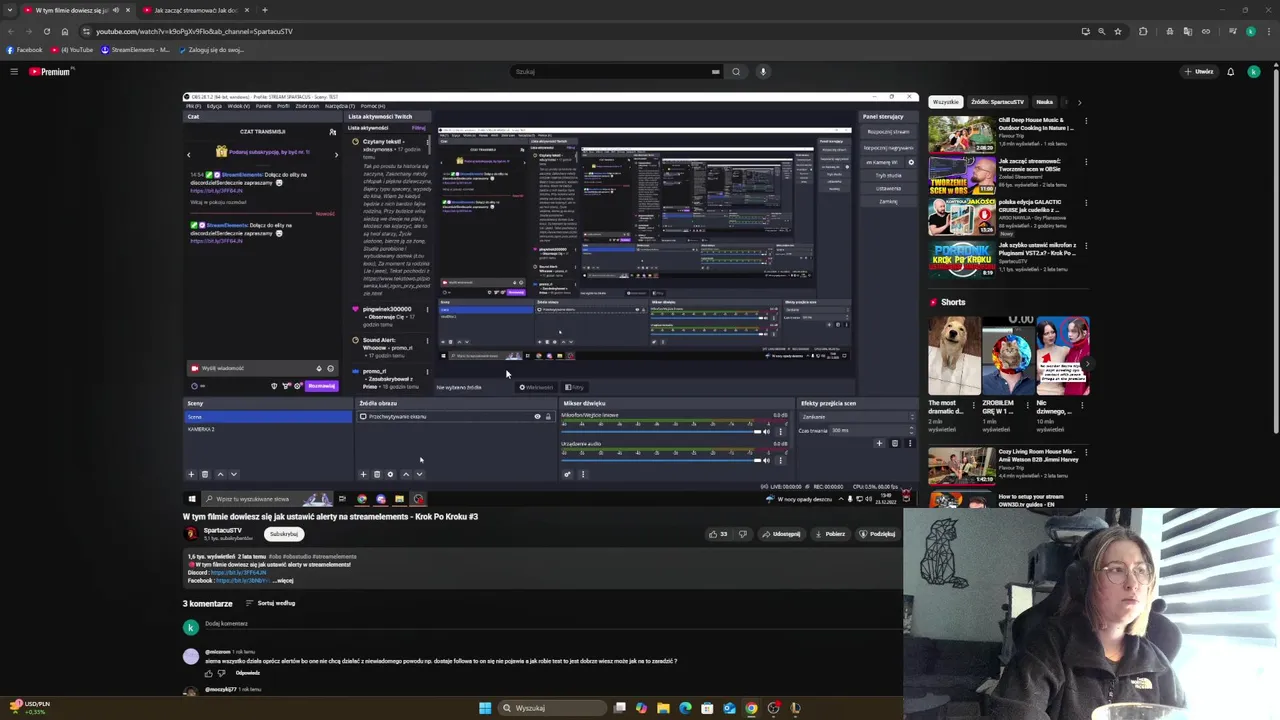The width and height of the screenshot is (1280, 720).
Task: Open options for Jak zacząć streamować video
Action: 1086,162
